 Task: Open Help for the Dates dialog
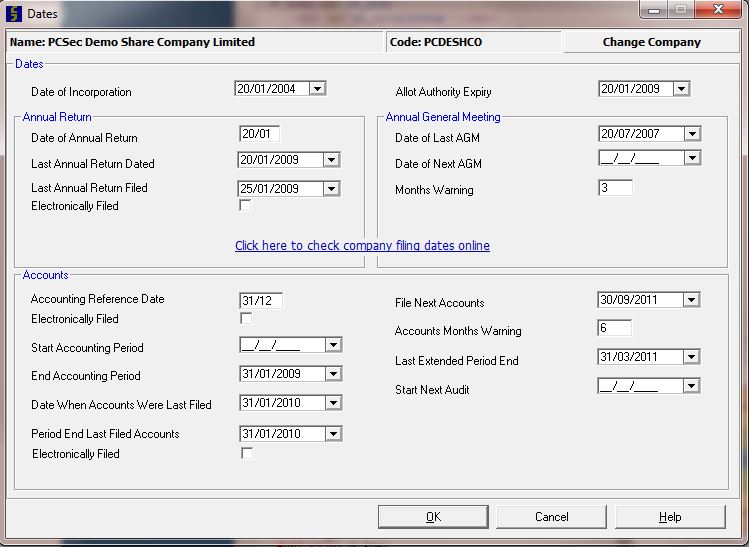pos(670,517)
